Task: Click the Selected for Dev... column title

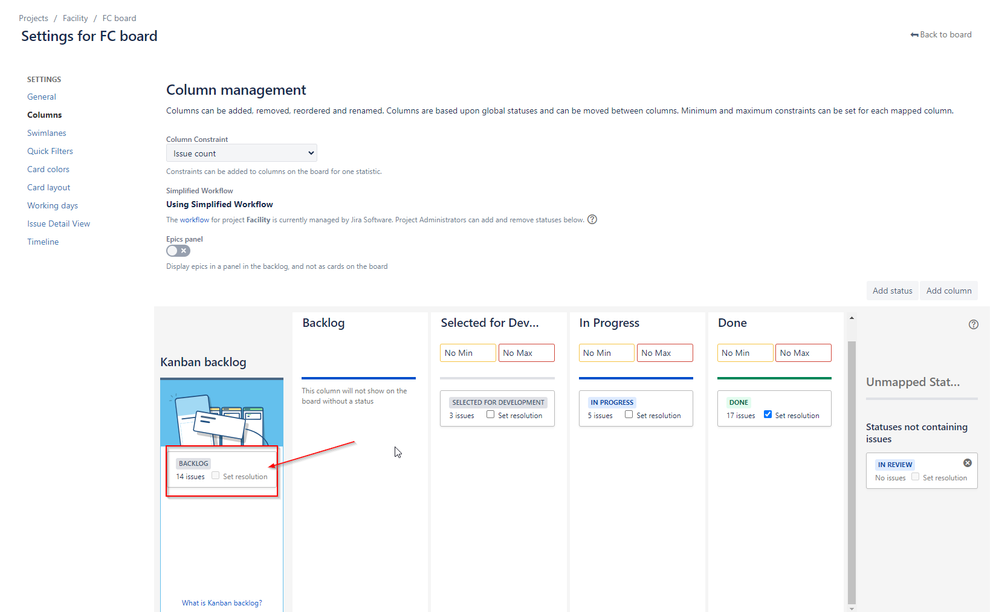Action: point(489,324)
